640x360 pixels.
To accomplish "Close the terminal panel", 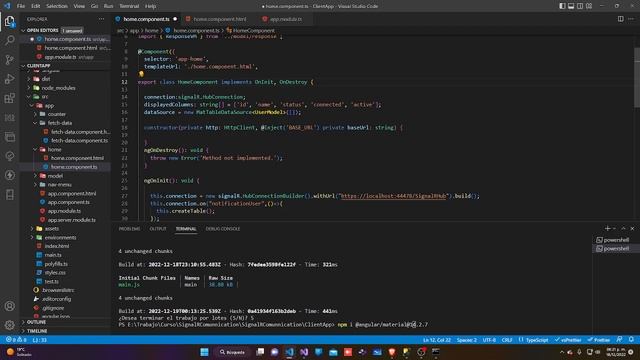I will (x=632, y=229).
